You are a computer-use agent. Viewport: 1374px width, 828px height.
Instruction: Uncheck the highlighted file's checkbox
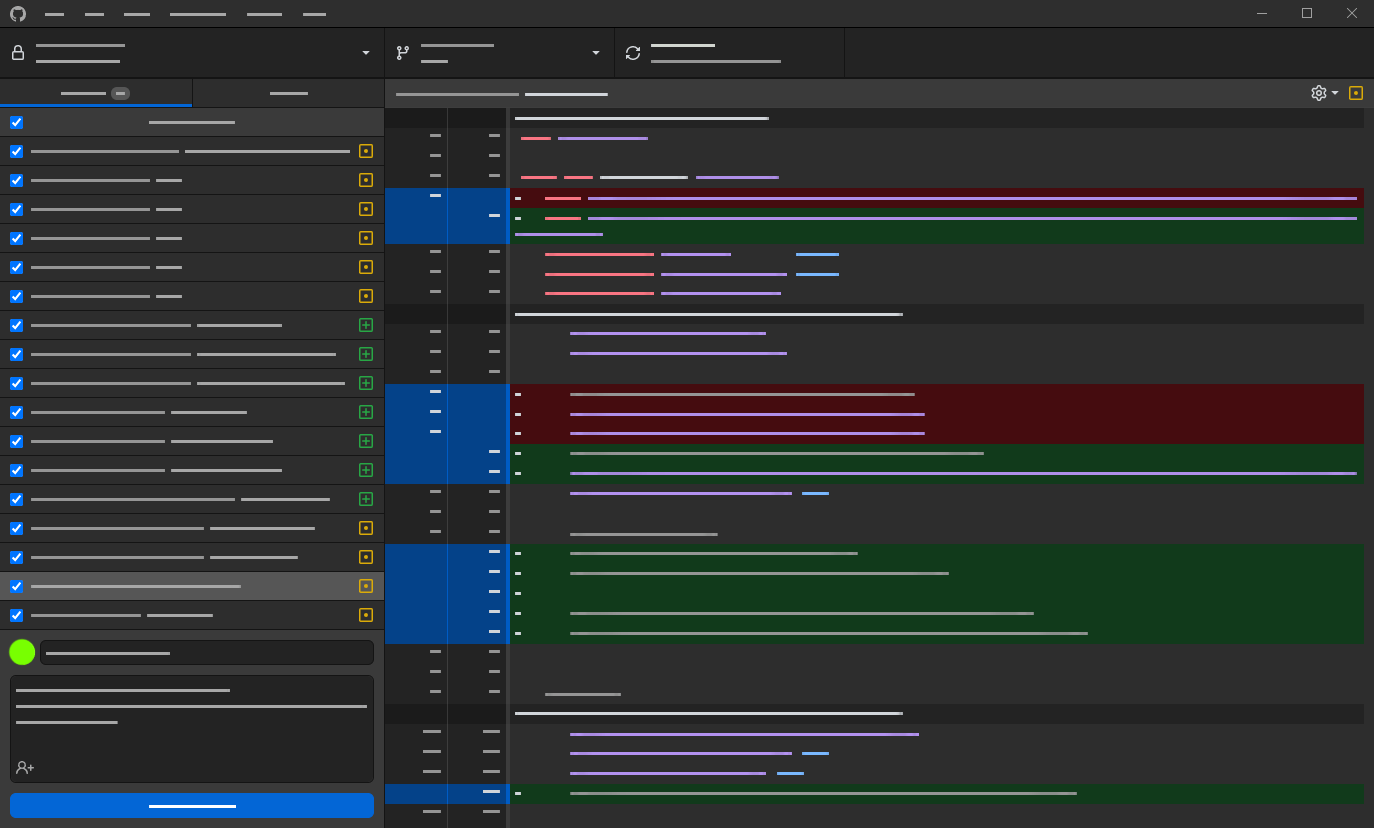click(x=17, y=586)
